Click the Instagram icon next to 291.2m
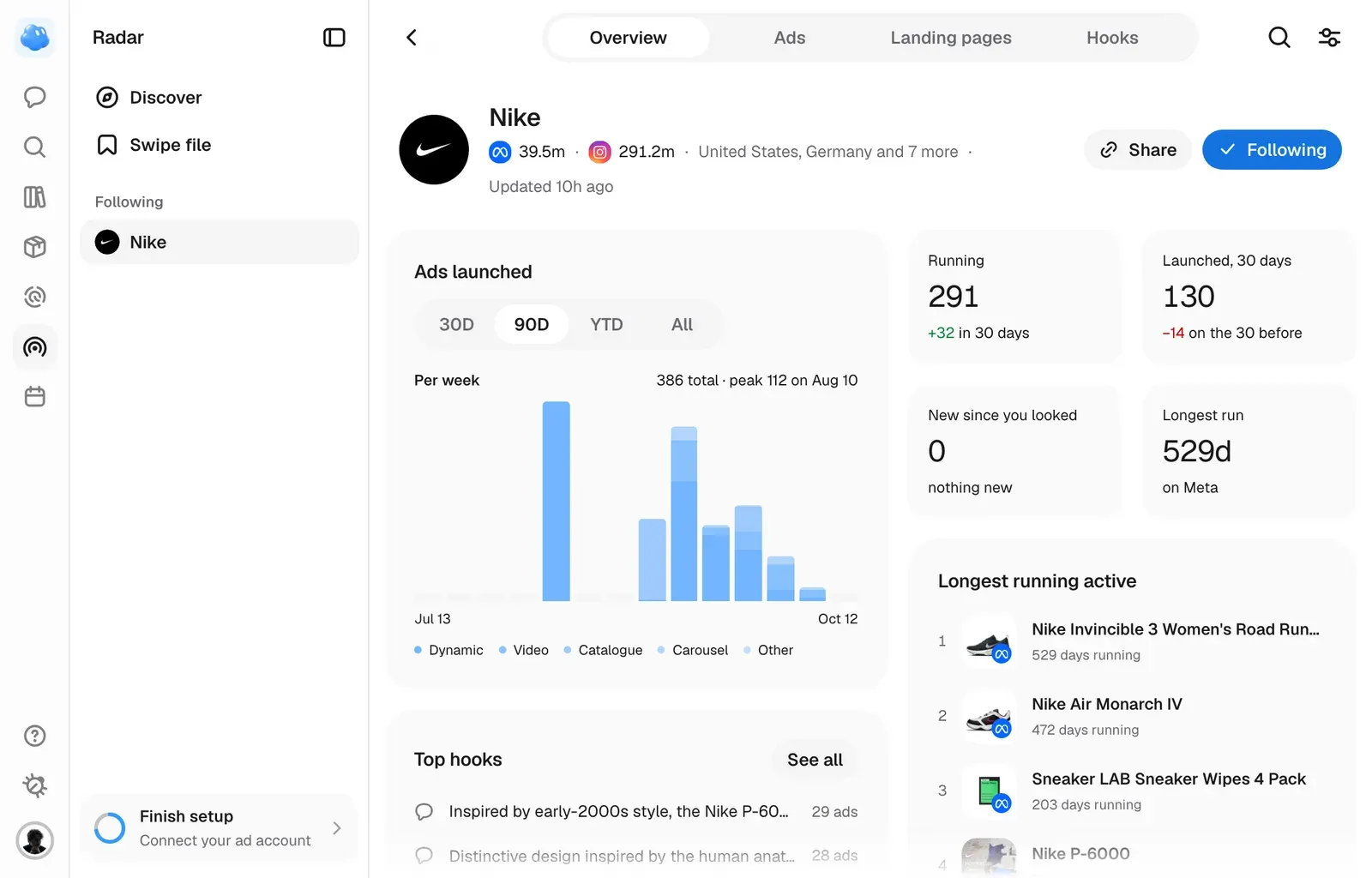The width and height of the screenshot is (1372, 878). point(600,152)
